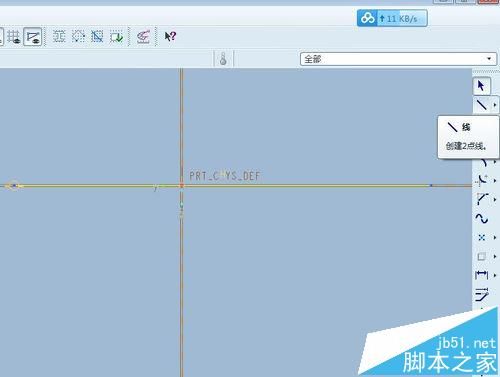This screenshot has height=377, width=500.
Task: Click the context help arrow-question icon
Action: [x=170, y=36]
